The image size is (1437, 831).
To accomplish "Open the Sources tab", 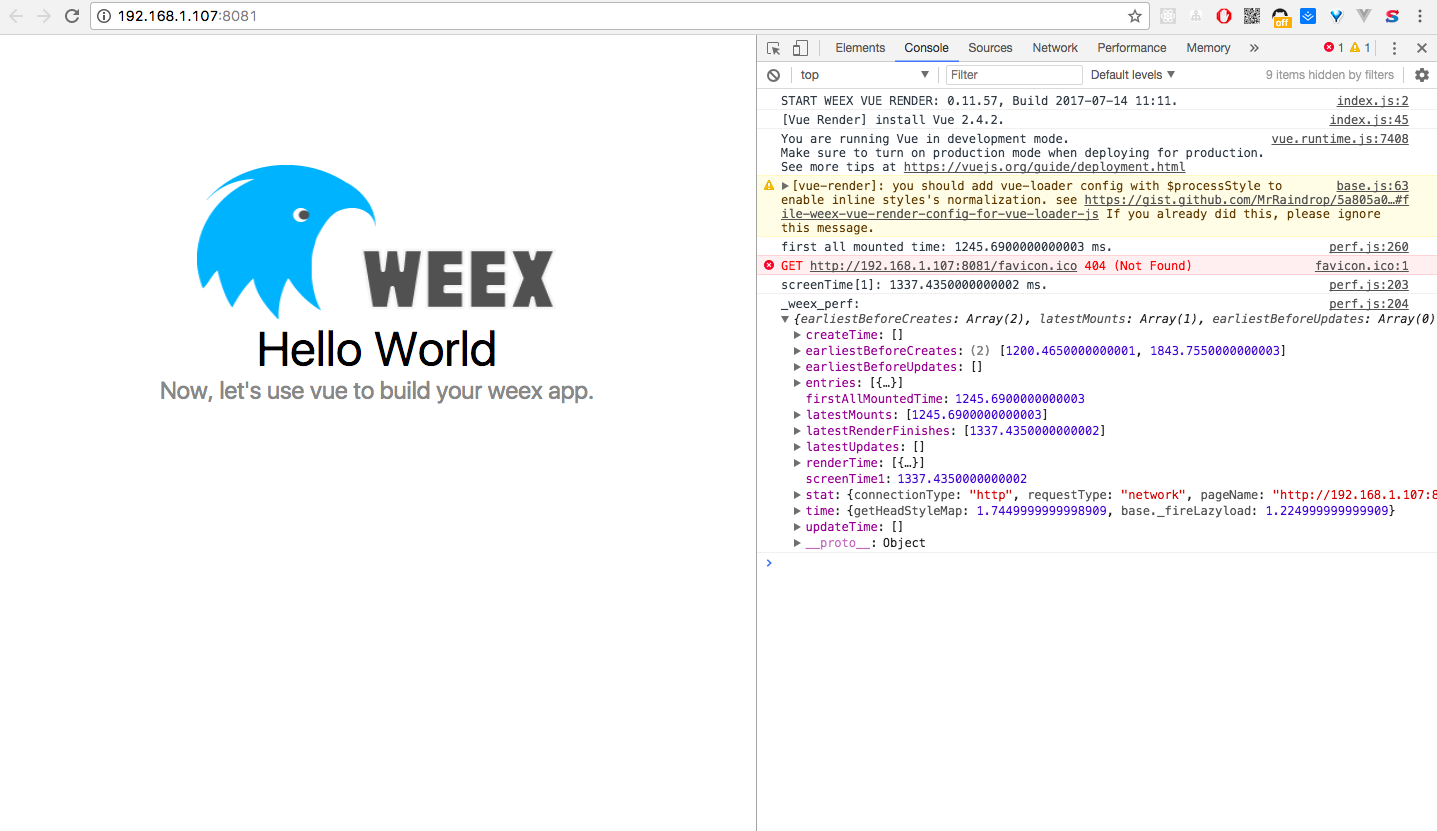I will 990,48.
